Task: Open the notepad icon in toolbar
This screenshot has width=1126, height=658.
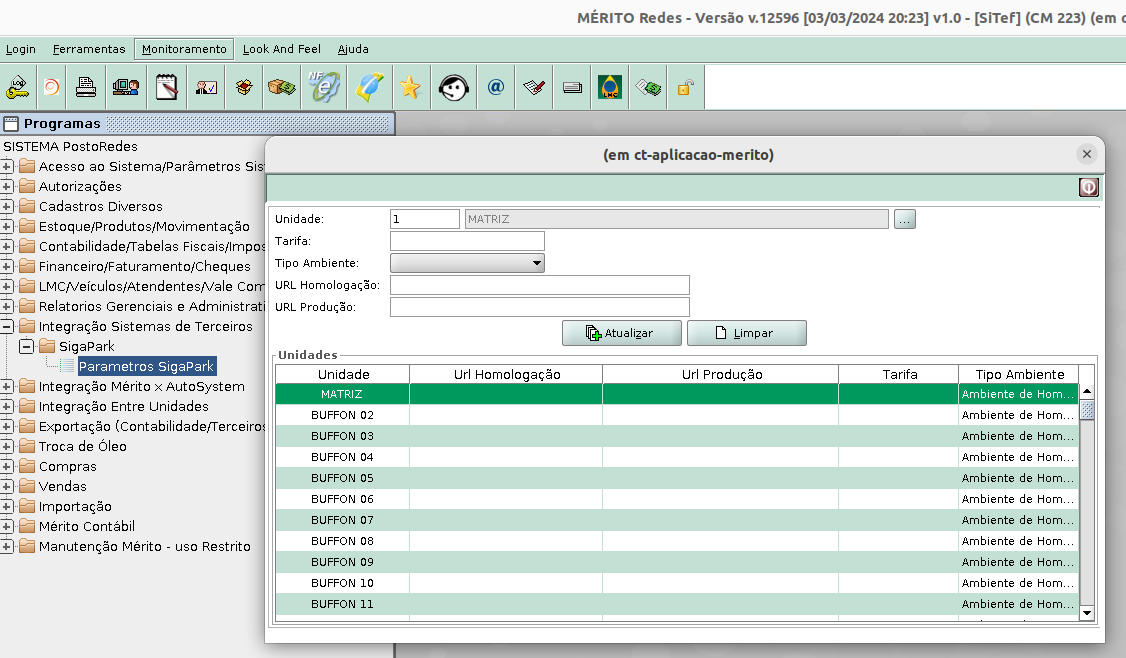Action: (x=166, y=88)
